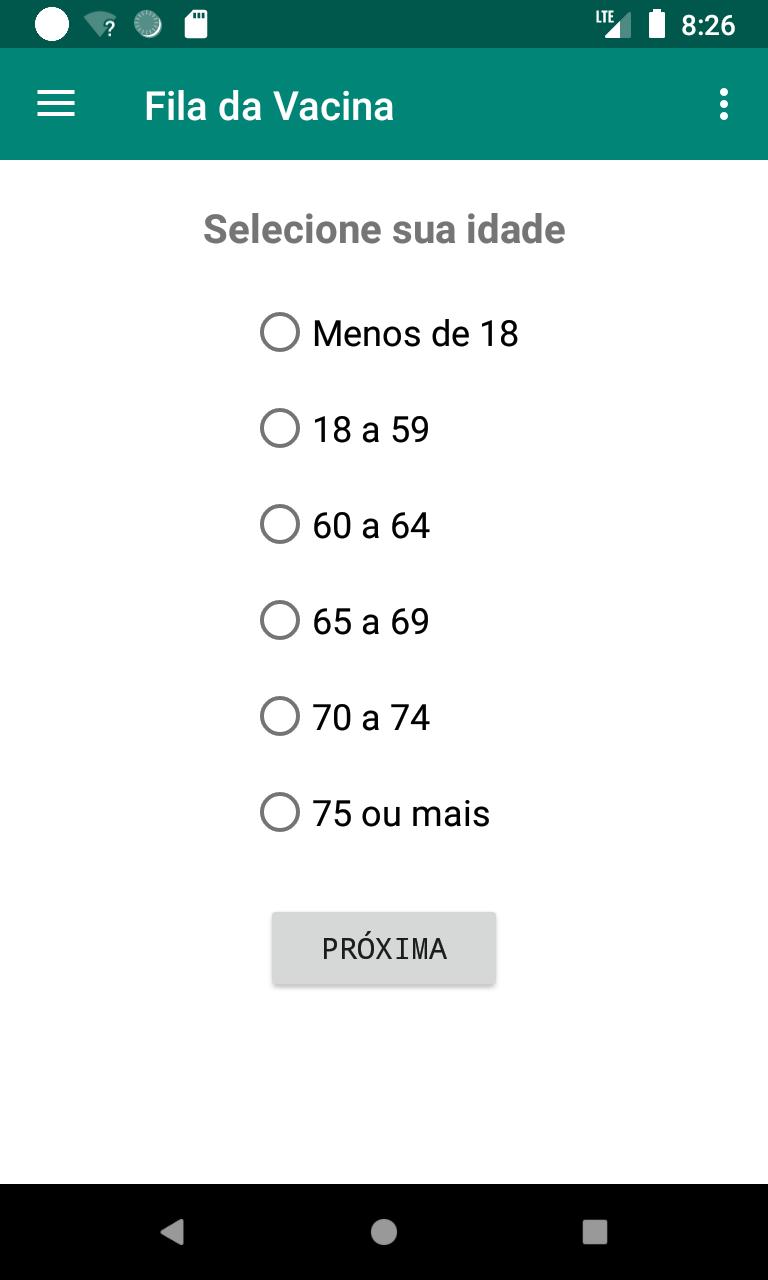Tap the SD card status icon
This screenshot has height=1280, width=768.
(196, 25)
